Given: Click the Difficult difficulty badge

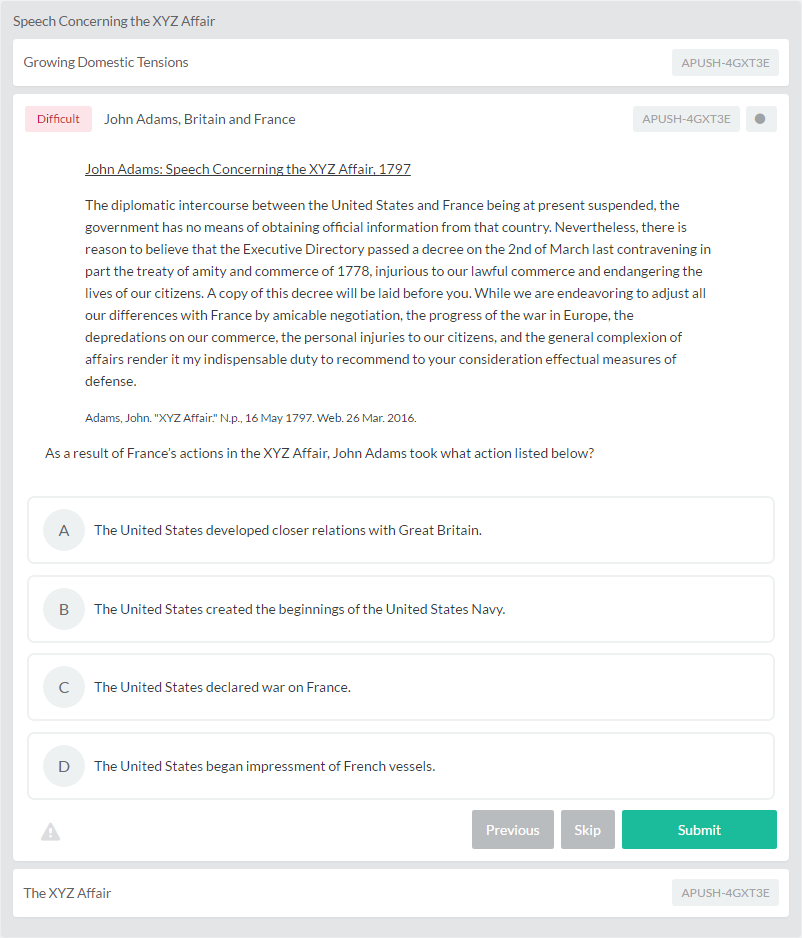Looking at the screenshot, I should [58, 119].
